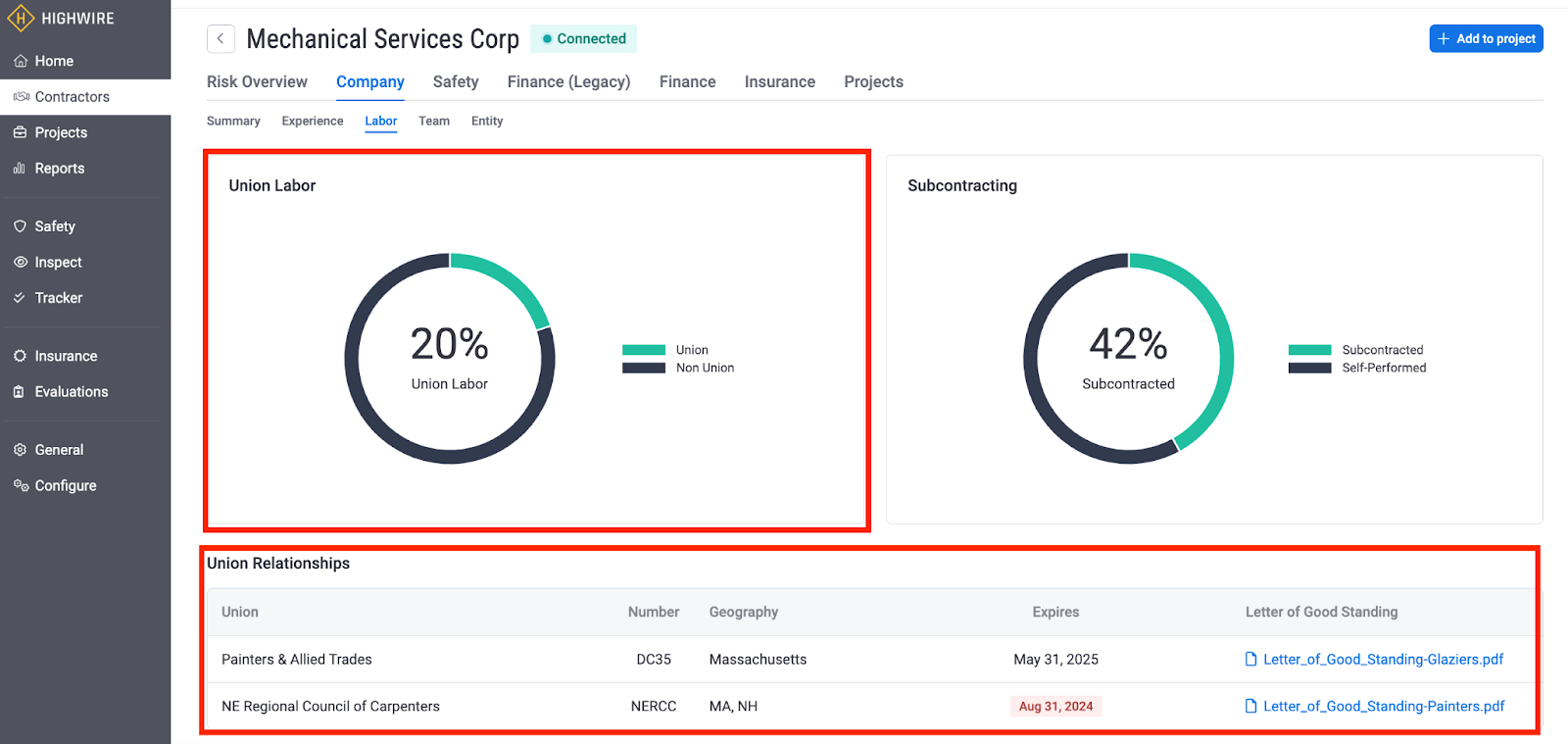1568x744 pixels.
Task: Click the Configure gears icon
Action: click(21, 485)
